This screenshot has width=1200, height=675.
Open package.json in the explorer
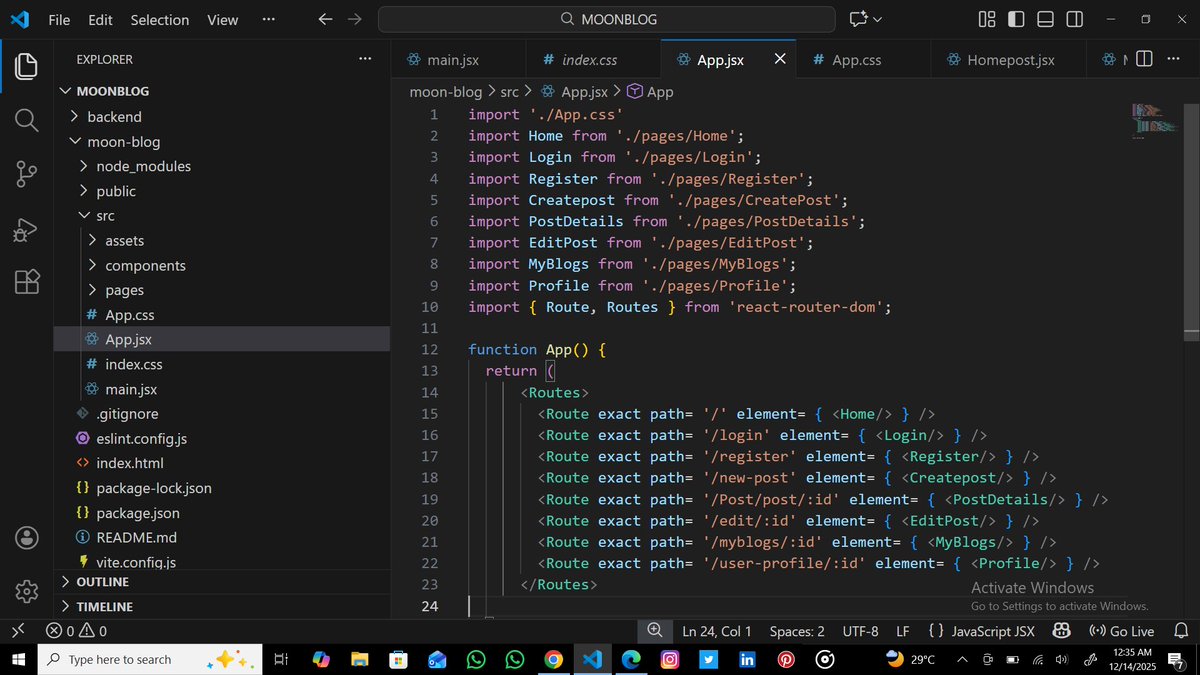point(222,512)
